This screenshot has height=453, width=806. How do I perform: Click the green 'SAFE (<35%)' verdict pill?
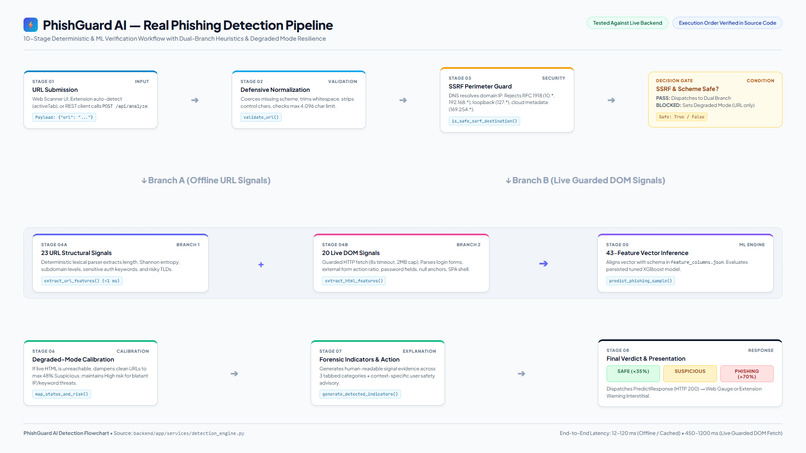tap(633, 373)
